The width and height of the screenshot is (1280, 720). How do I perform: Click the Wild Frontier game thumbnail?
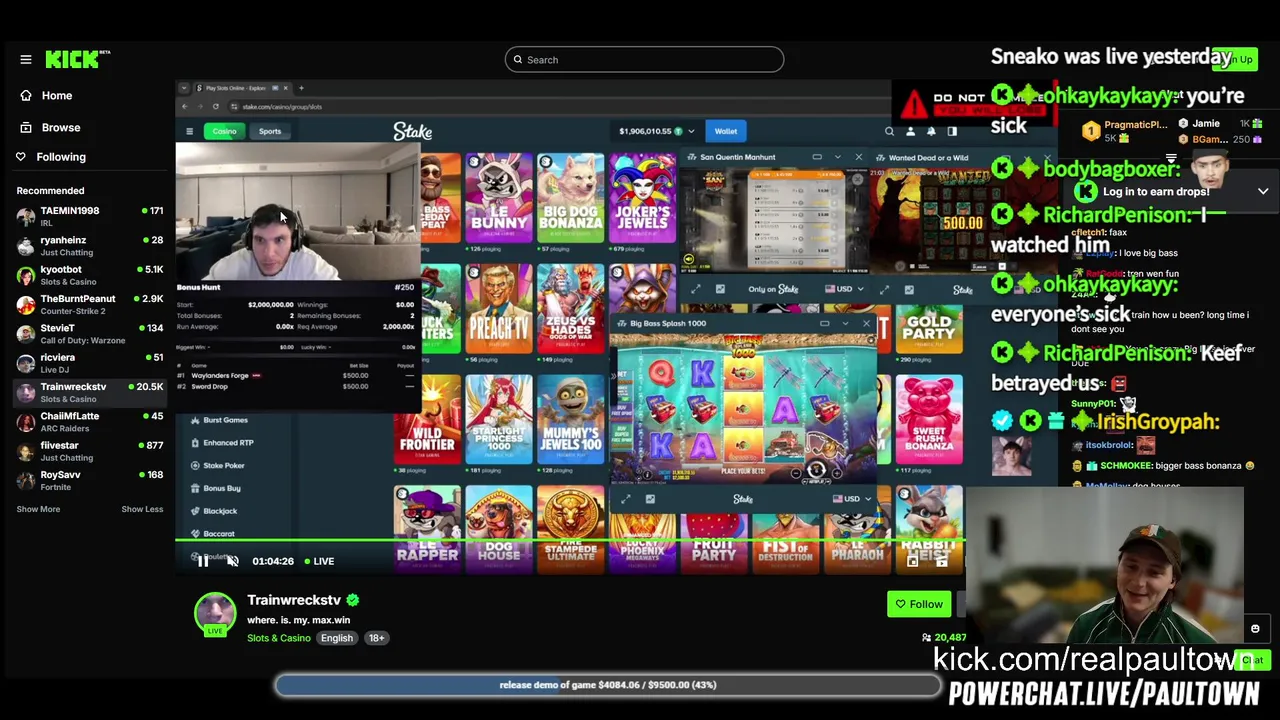click(427, 420)
